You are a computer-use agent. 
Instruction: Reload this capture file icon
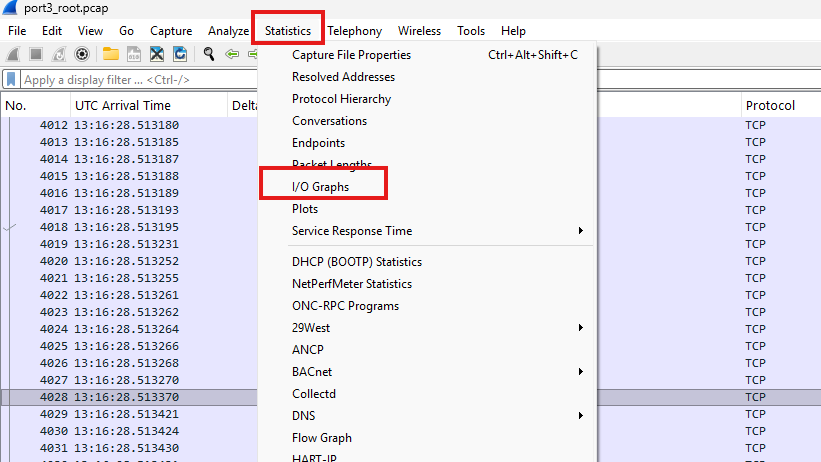(x=180, y=54)
